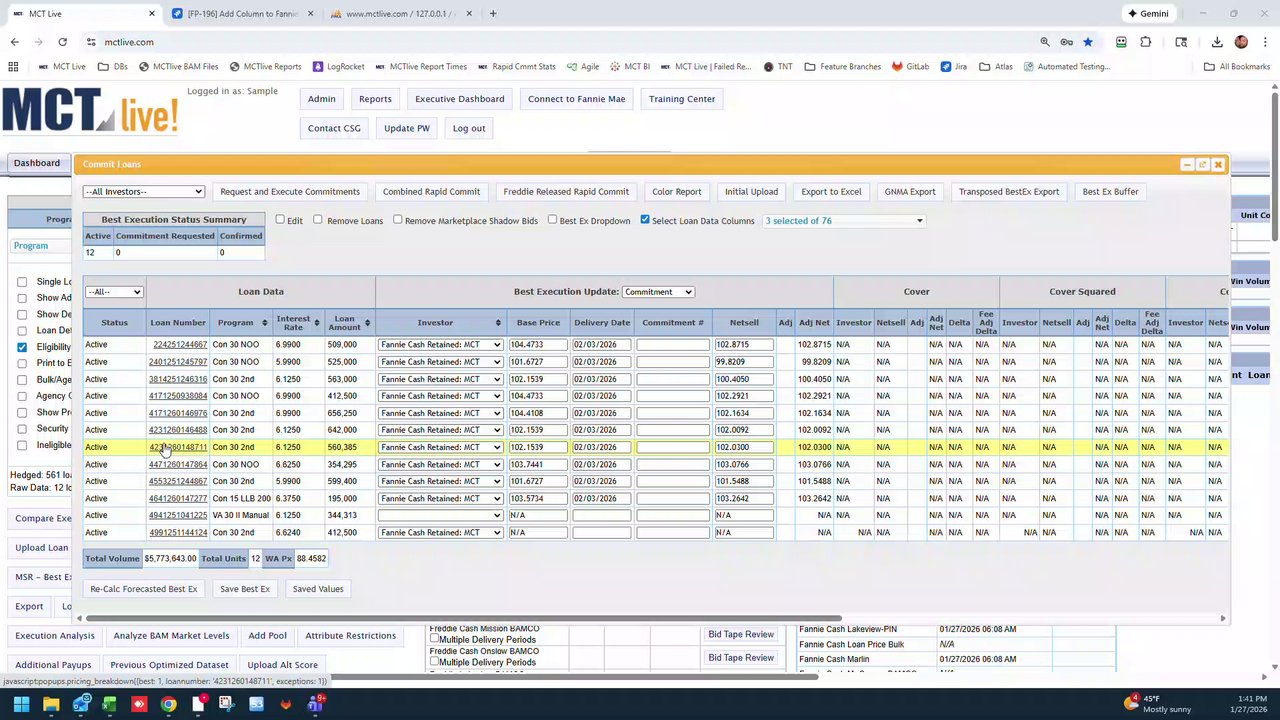Open the browser zoom magnifier icon
Screen dimensions: 1280x720
coord(1045,42)
